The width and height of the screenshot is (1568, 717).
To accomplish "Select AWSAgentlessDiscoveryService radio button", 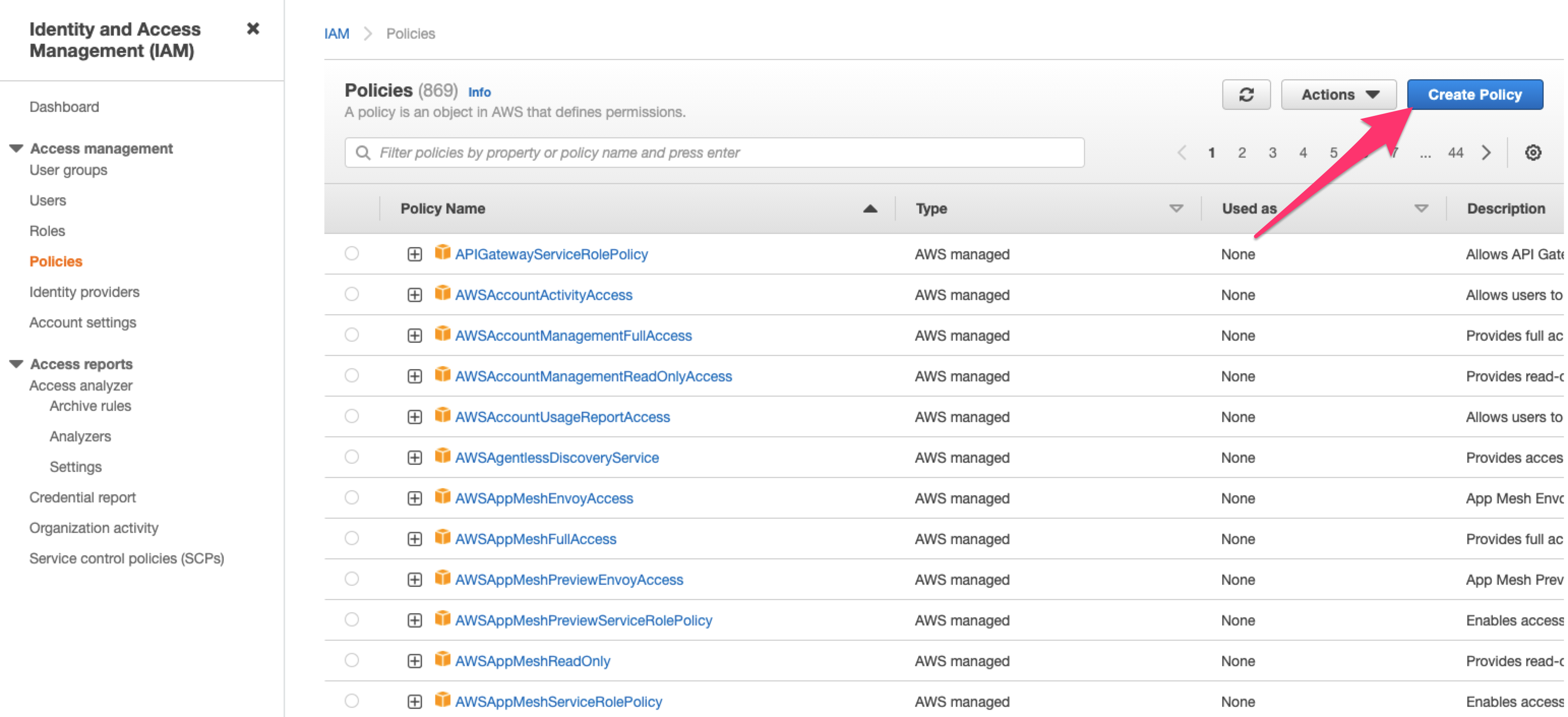I will (x=352, y=457).
